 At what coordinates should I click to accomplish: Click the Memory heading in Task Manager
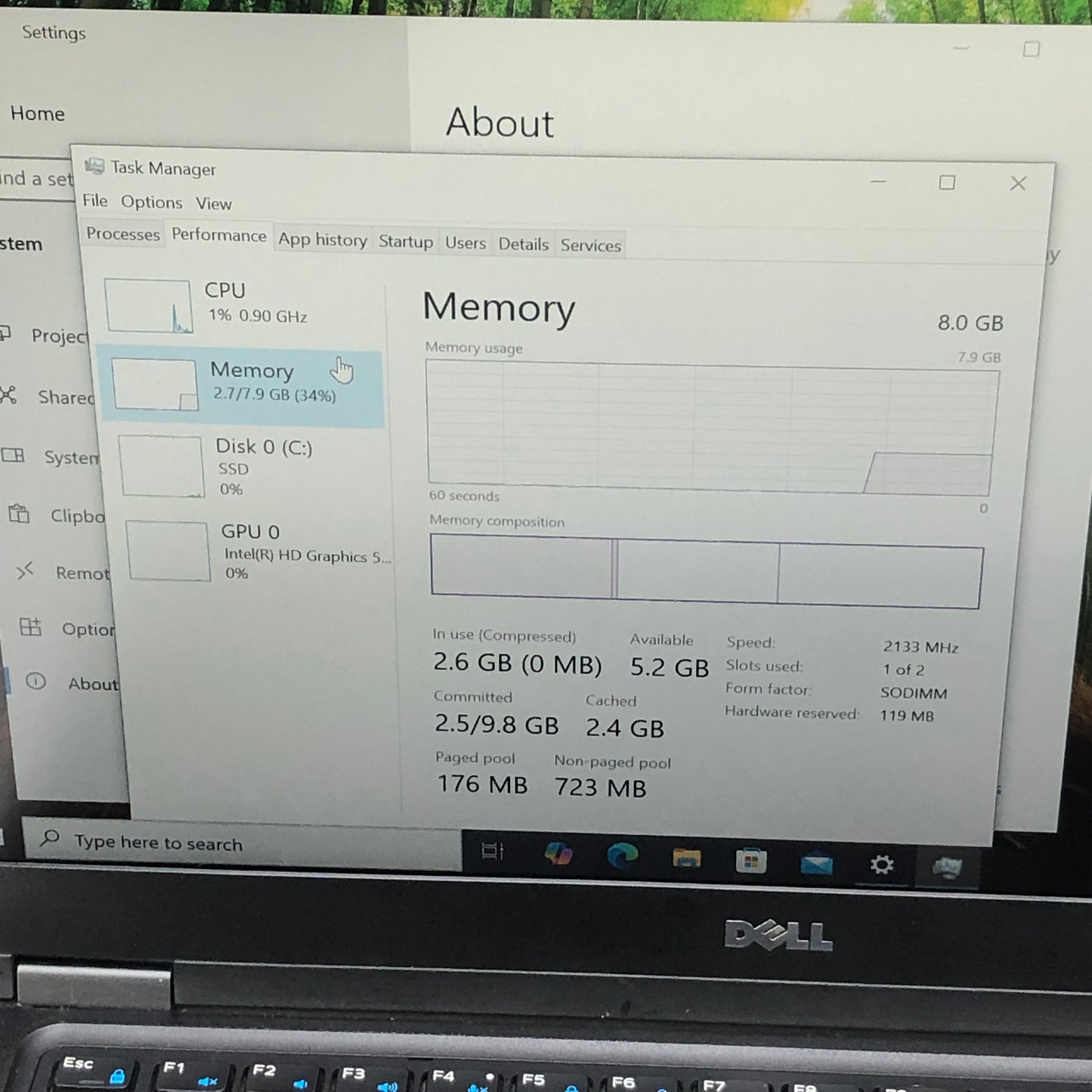click(498, 308)
